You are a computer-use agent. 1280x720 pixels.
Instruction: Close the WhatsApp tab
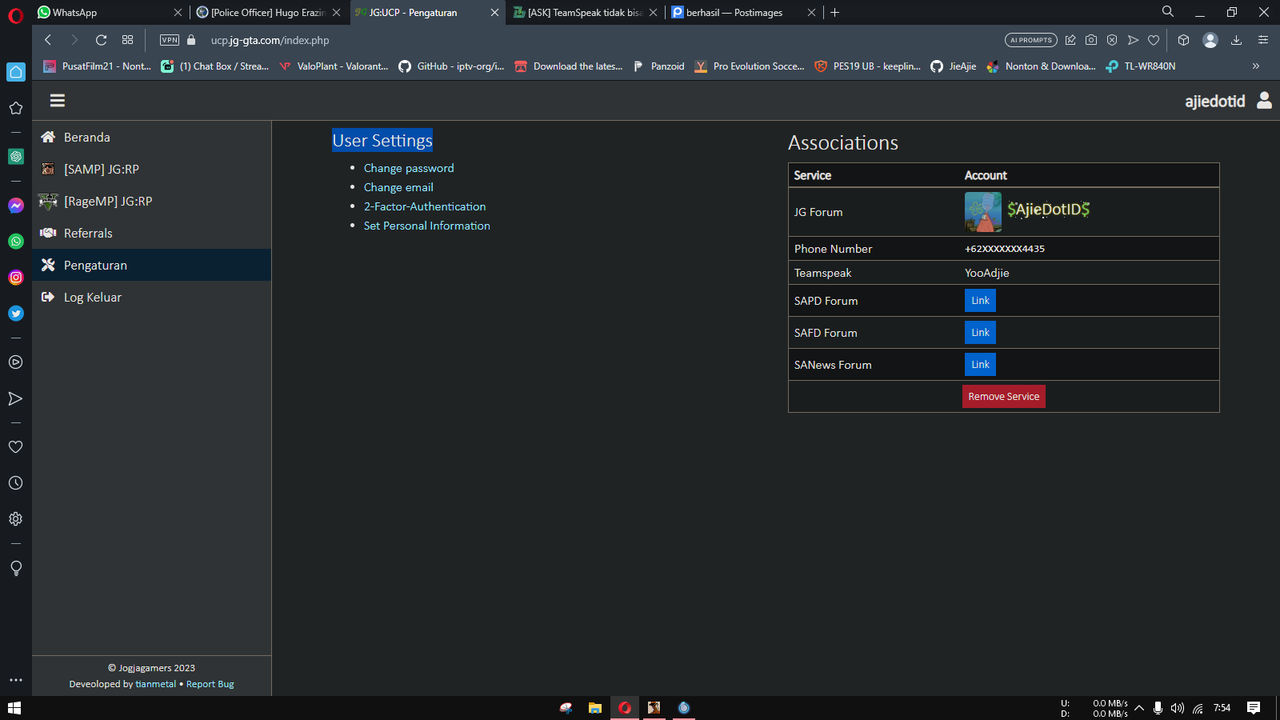(x=178, y=12)
